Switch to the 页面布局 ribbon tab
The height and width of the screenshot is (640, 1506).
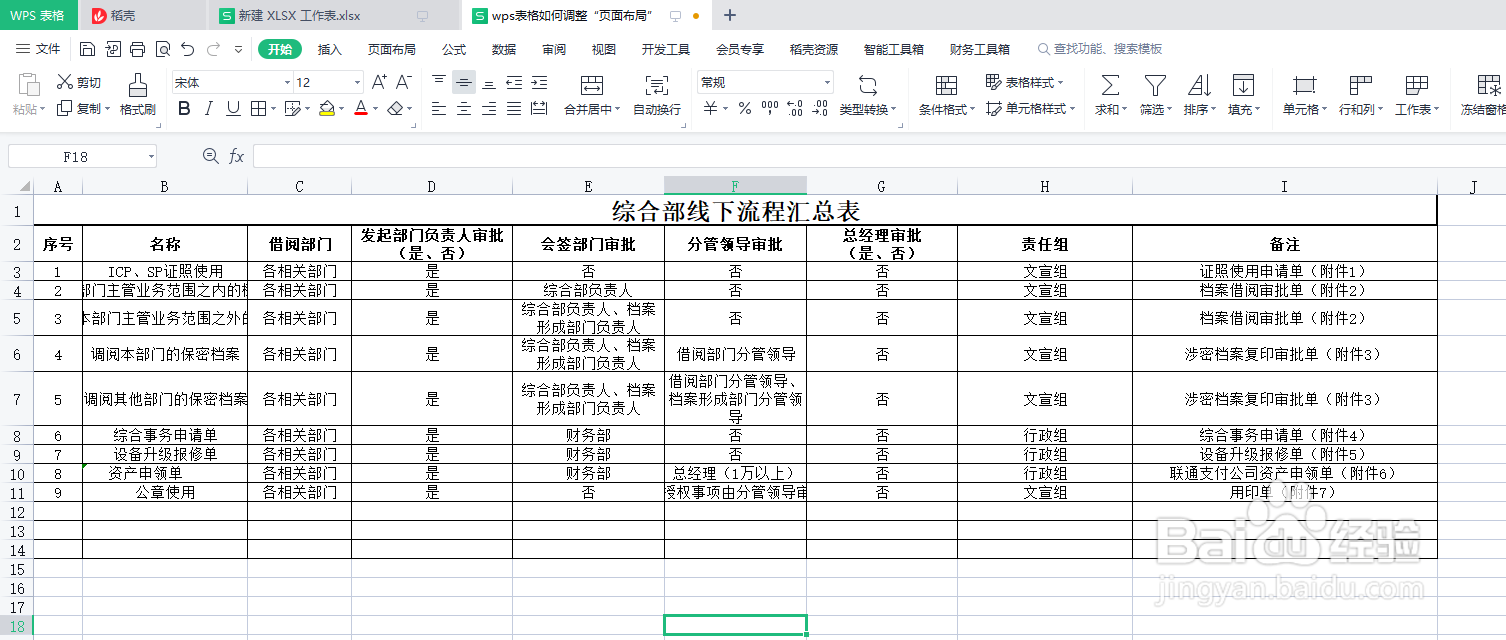pos(392,49)
